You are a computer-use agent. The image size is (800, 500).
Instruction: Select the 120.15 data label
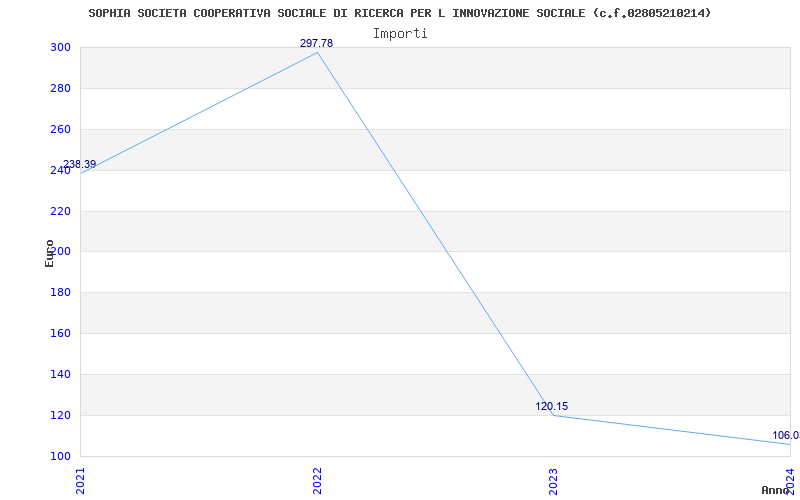pyautogui.click(x=552, y=407)
